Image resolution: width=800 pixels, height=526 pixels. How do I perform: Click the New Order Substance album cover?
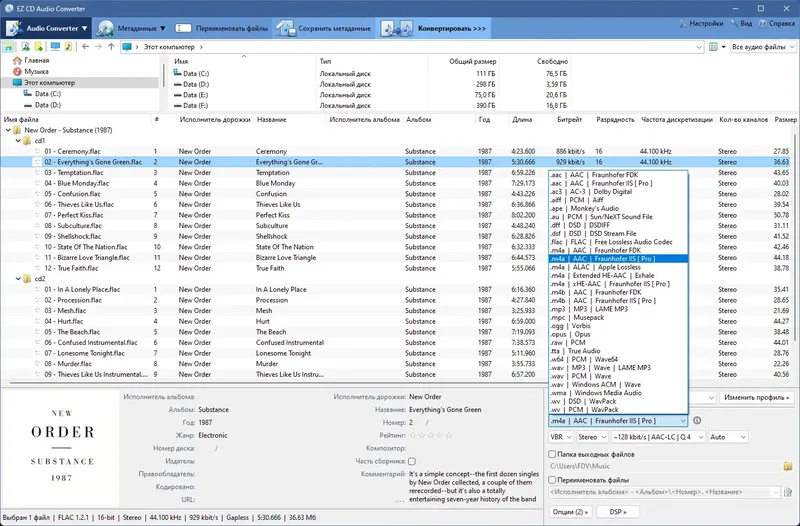62,447
